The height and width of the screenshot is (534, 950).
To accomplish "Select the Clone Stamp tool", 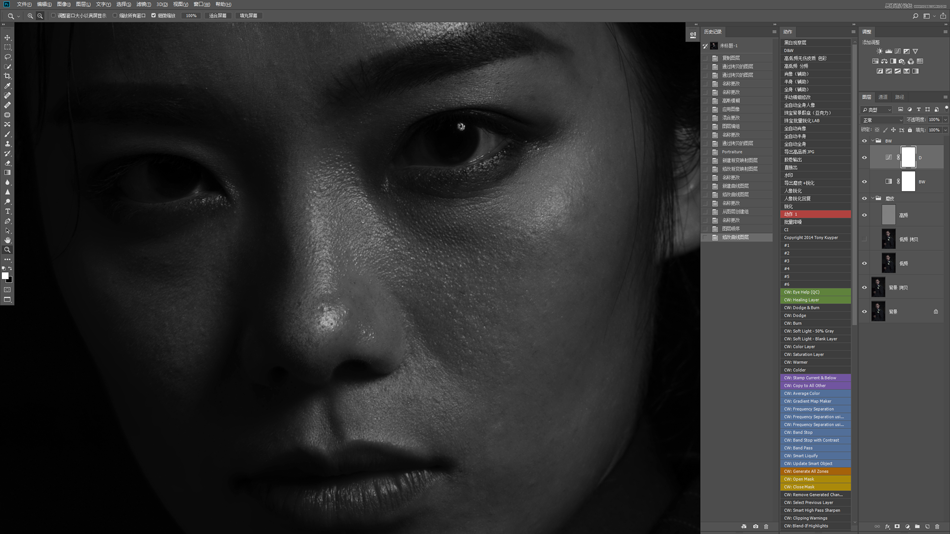I will pos(7,144).
